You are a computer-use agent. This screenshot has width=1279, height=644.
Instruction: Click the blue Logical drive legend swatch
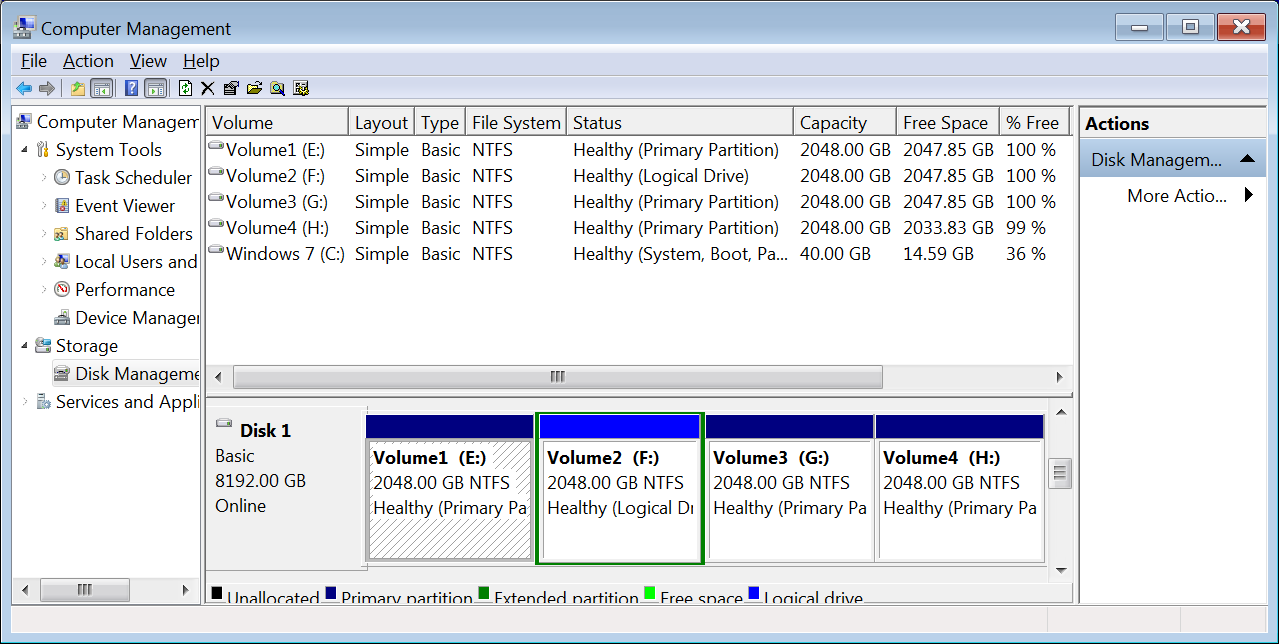[x=753, y=594]
